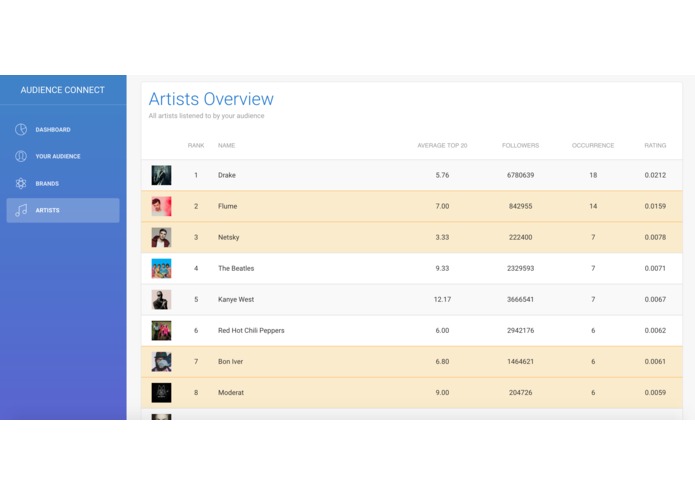Image resolution: width=695 pixels, height=494 pixels.
Task: Click Drake's rating 0.0212
Action: tap(655, 175)
